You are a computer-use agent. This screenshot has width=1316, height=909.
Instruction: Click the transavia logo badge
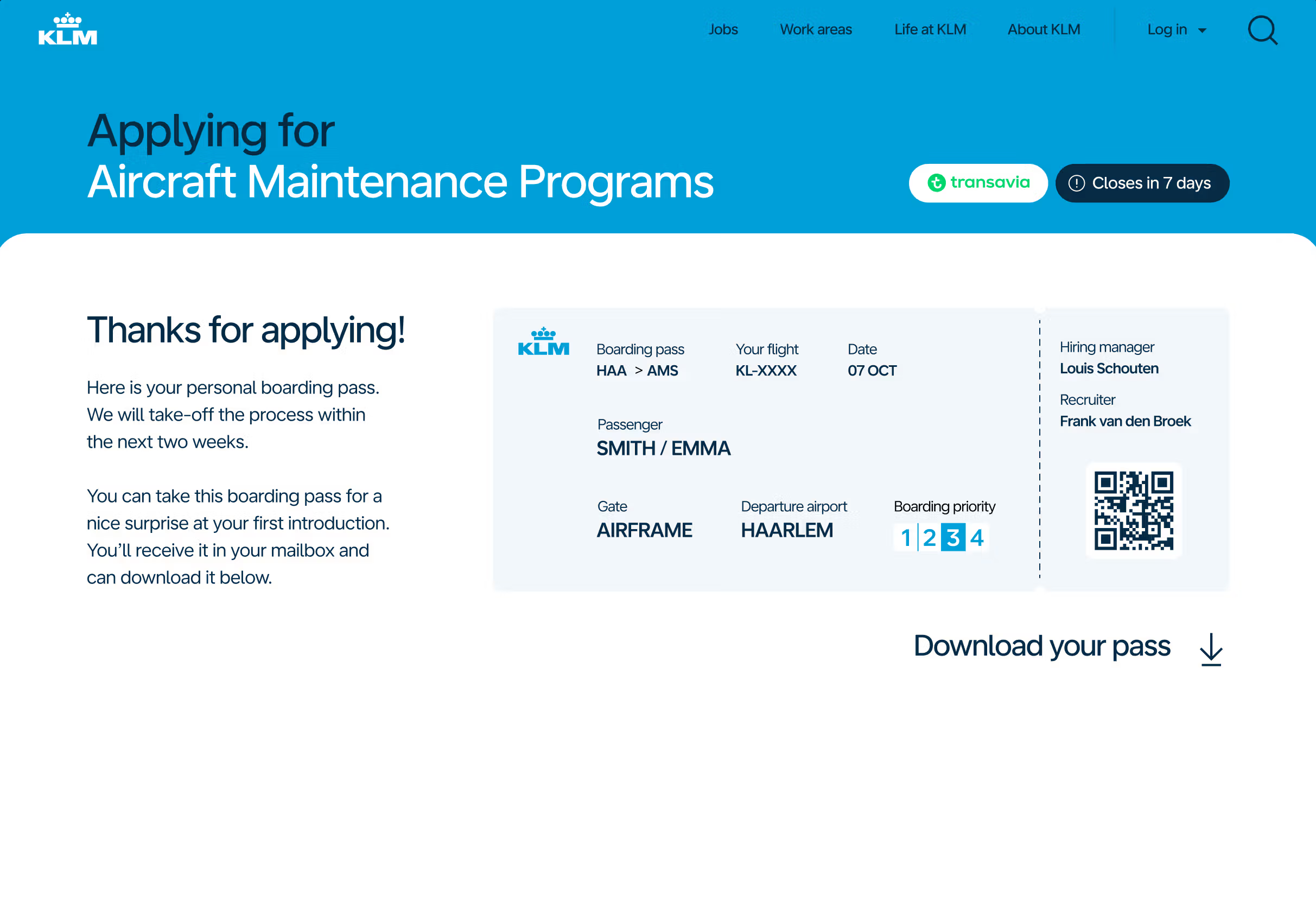pos(978,183)
